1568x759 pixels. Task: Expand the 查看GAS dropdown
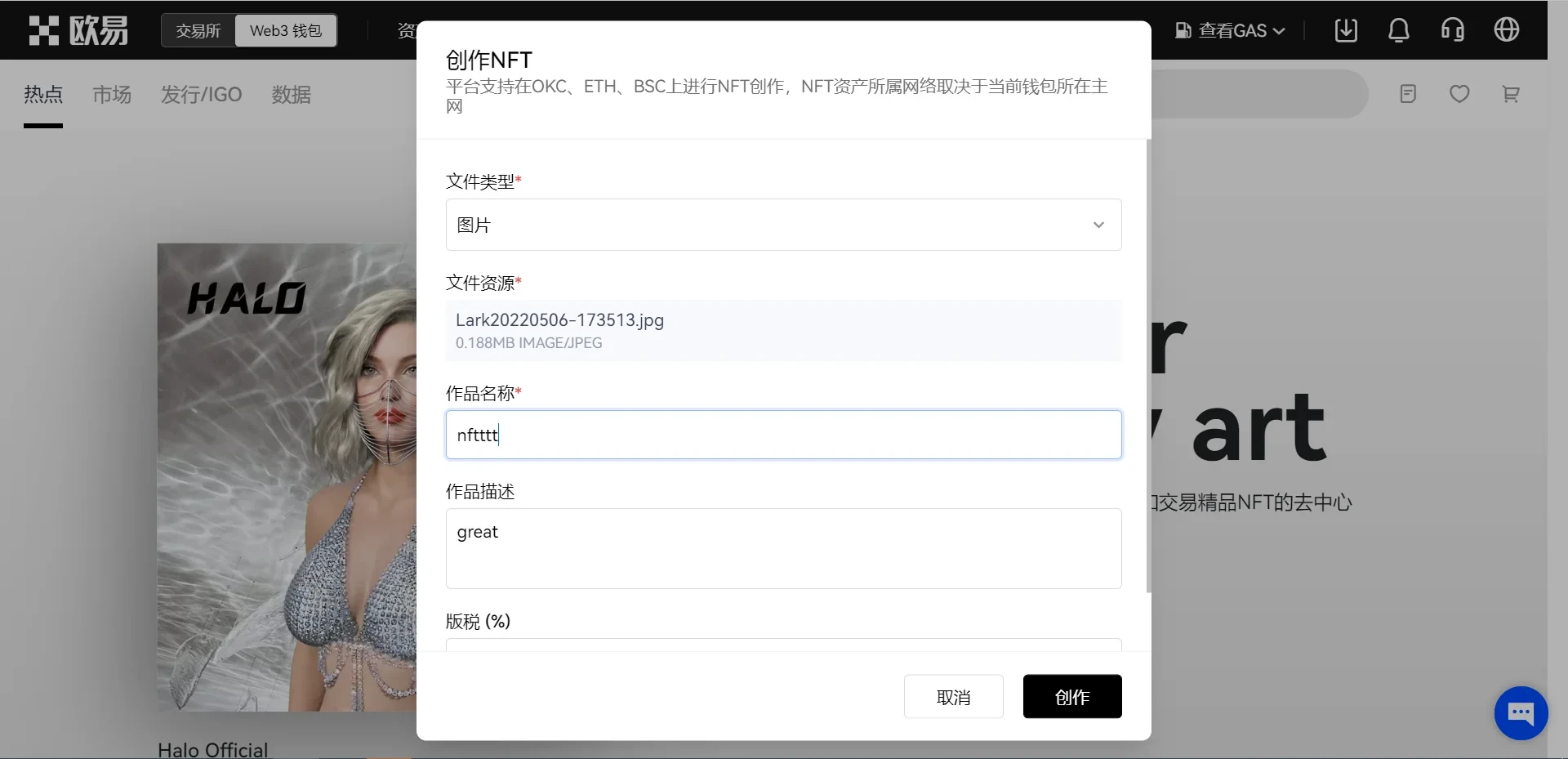(1231, 31)
